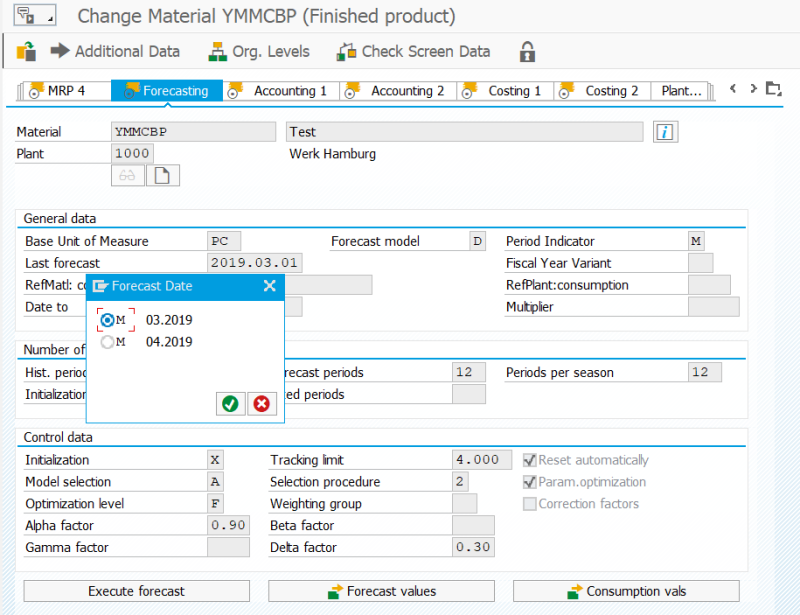Click the Fiscal Year Variant field

point(701,263)
